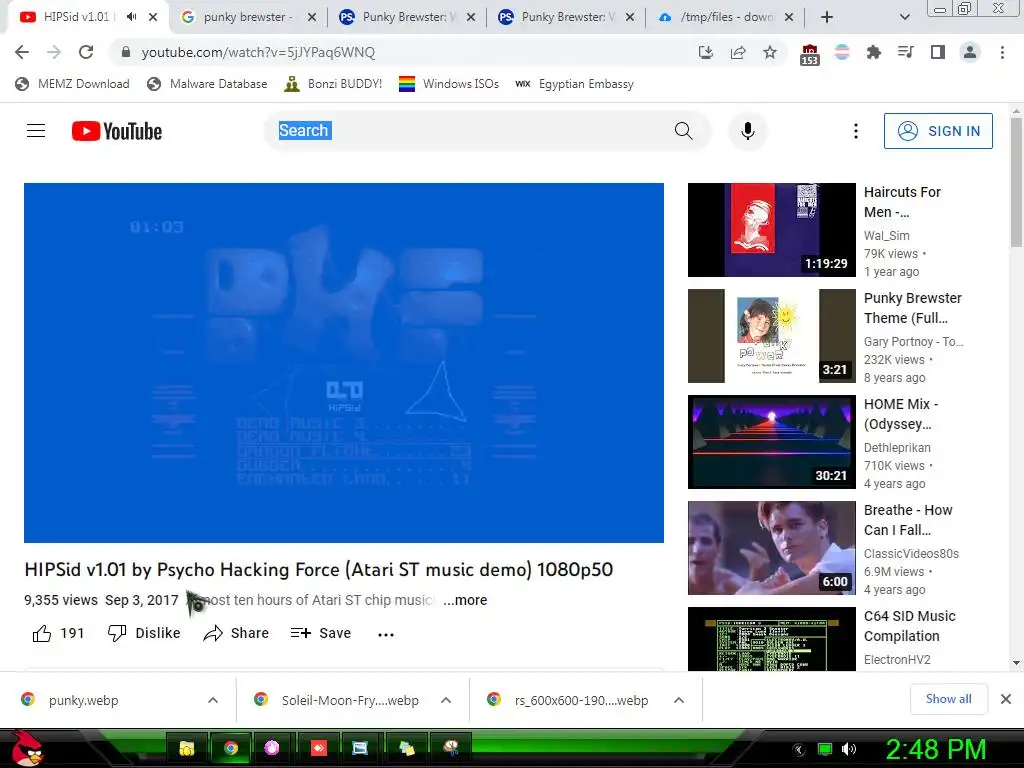Click the 2:48 PM taskbar clock
The width and height of the screenshot is (1024, 768).
pyautogui.click(x=935, y=749)
